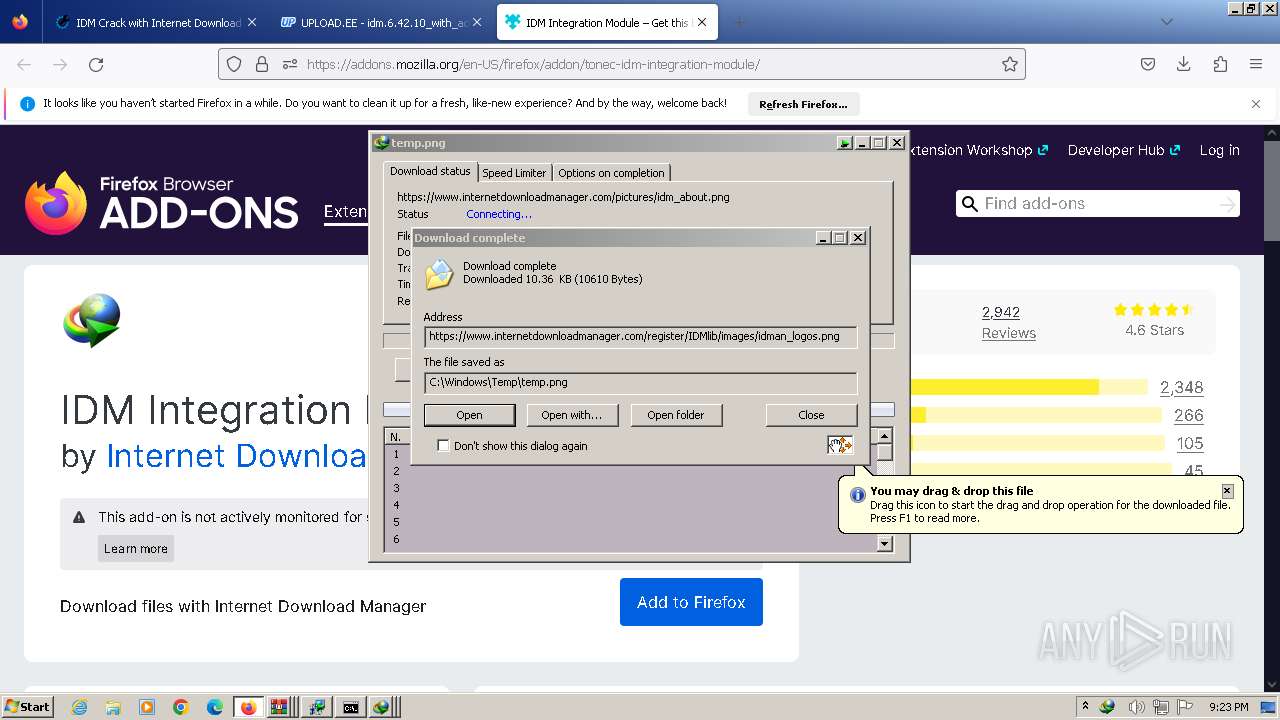Open Internet Explorer from taskbar

coord(80,707)
